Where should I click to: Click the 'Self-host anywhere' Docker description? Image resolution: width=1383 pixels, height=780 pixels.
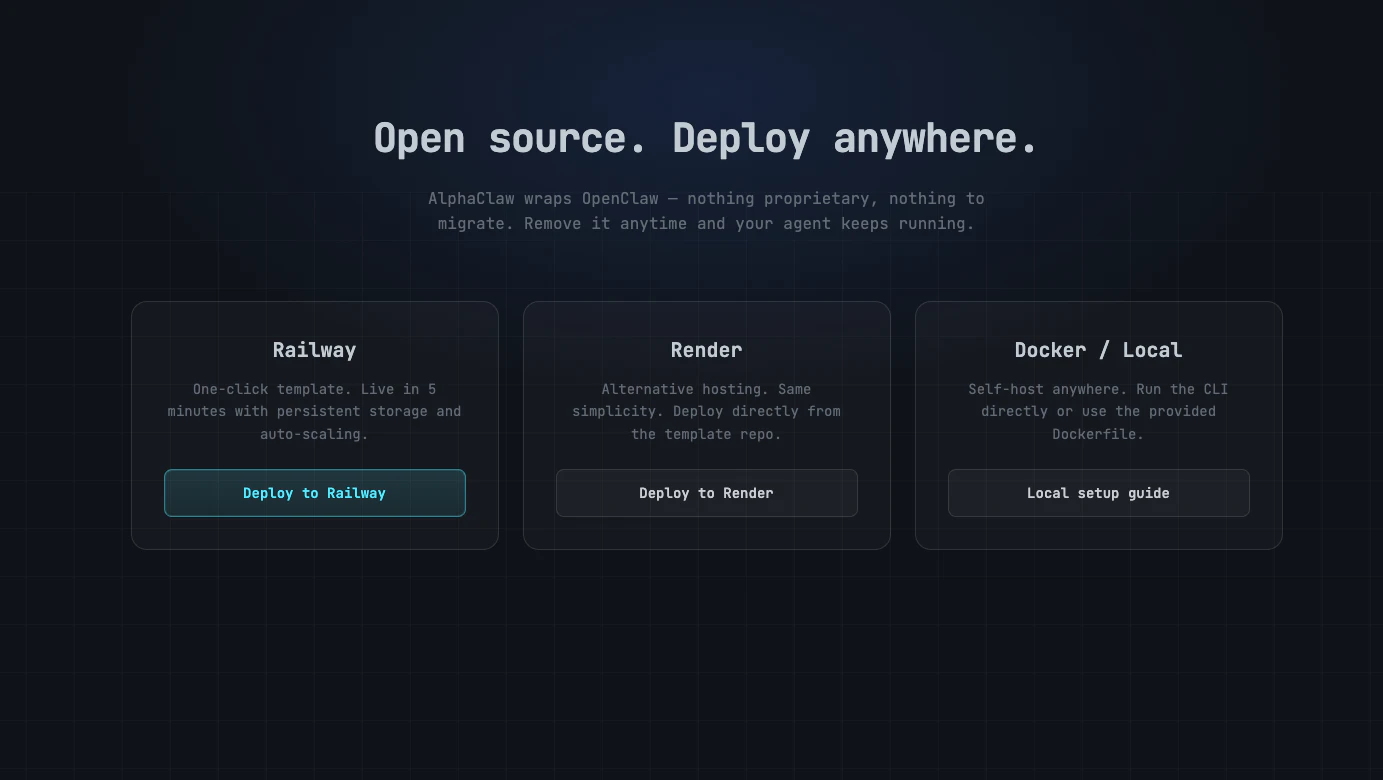tap(1099, 411)
